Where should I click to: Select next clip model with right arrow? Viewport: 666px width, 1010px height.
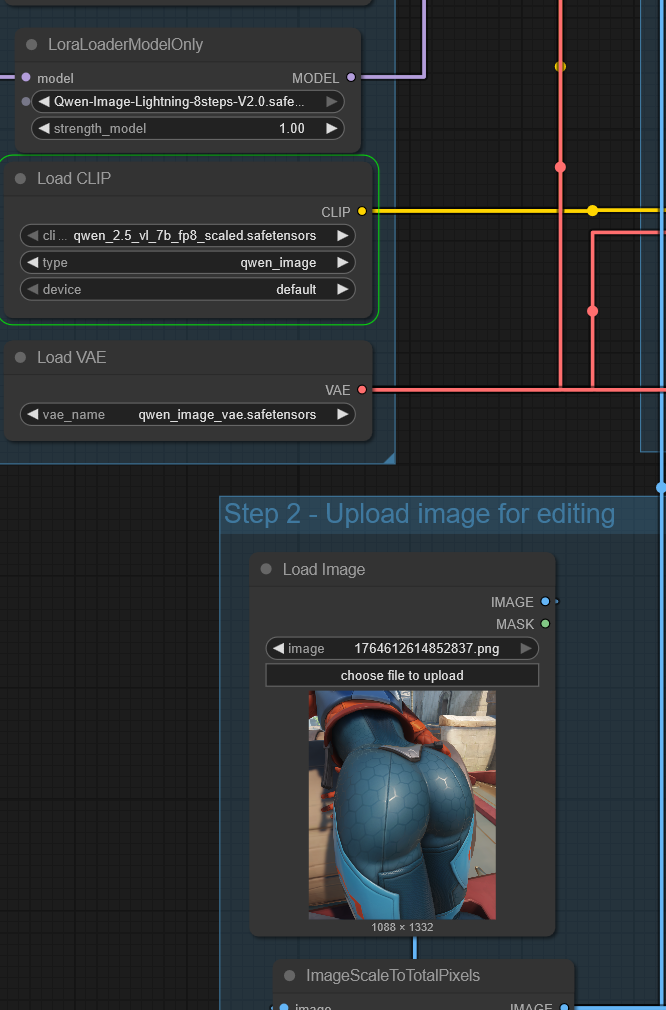coord(343,236)
